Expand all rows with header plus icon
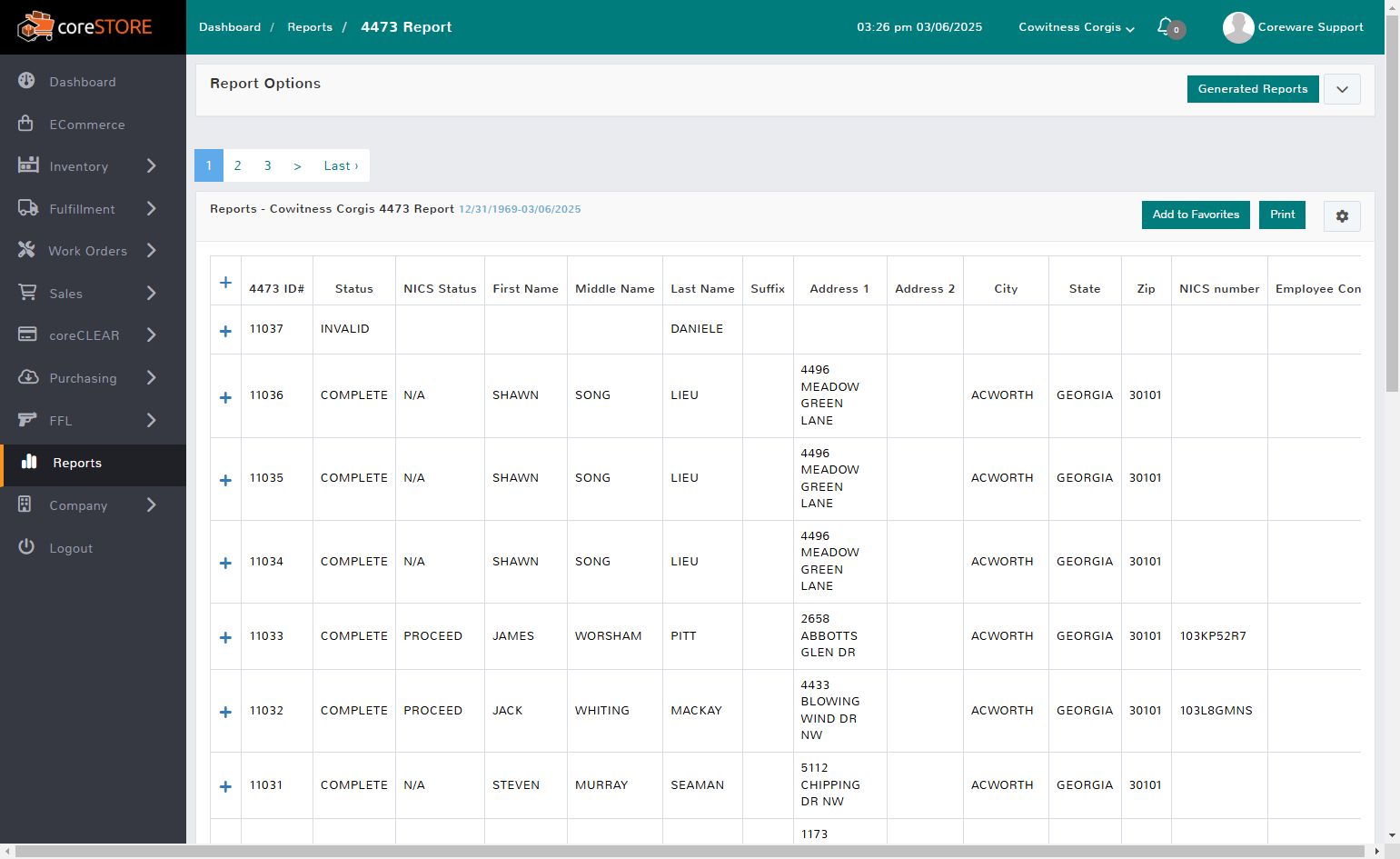The image size is (1400, 859). pyautogui.click(x=225, y=283)
